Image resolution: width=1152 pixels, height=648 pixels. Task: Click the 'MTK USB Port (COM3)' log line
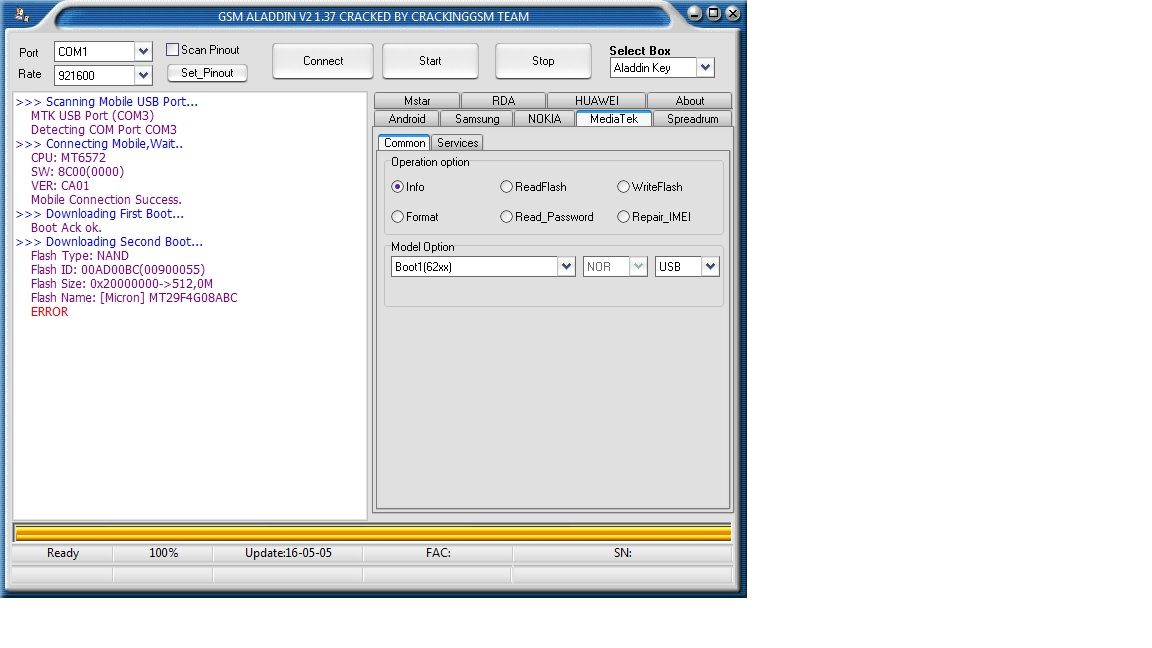tap(92, 115)
